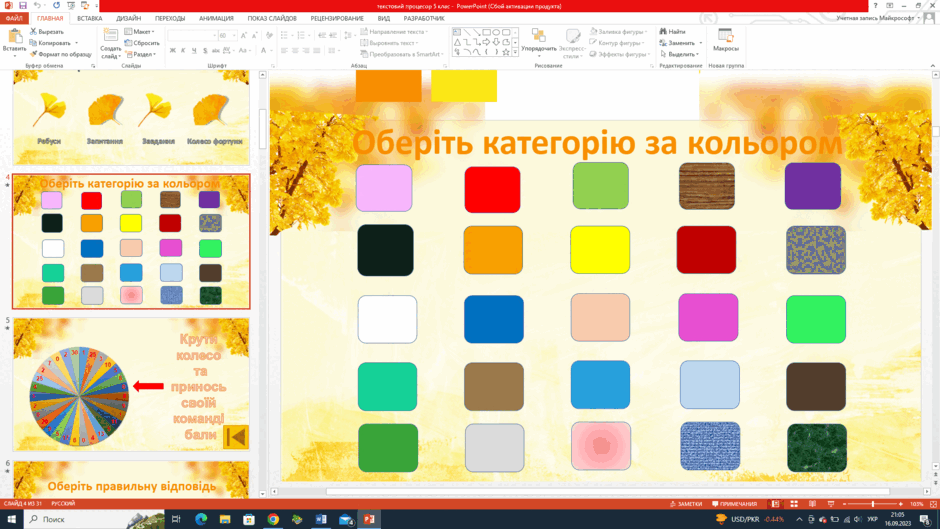Click the Undo arrow in title bar
Viewport: 940px width, 529px height.
tap(37, 5)
